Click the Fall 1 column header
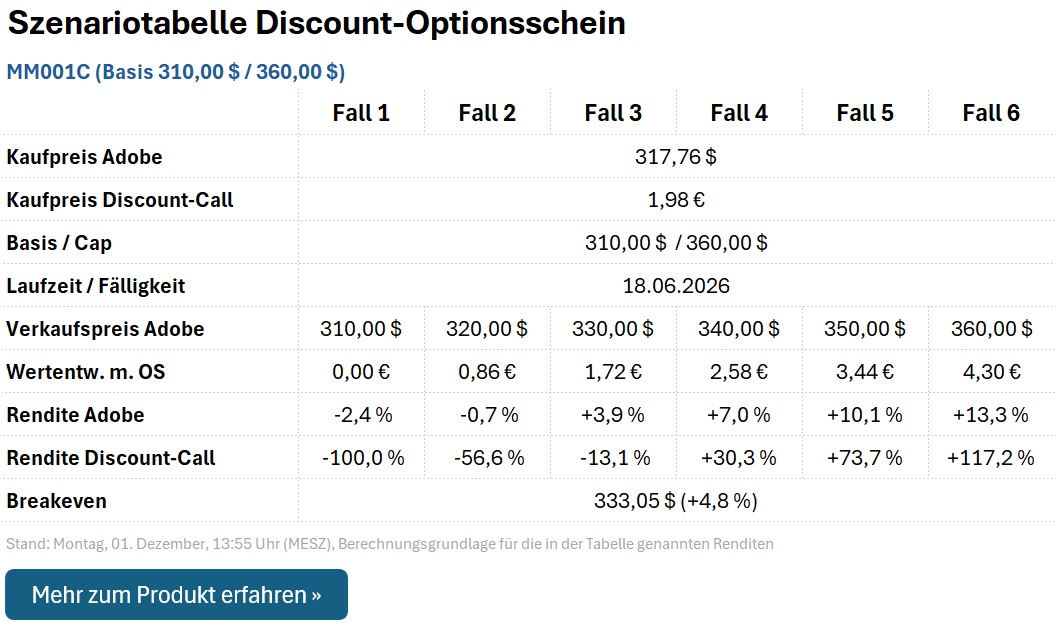 (x=359, y=113)
